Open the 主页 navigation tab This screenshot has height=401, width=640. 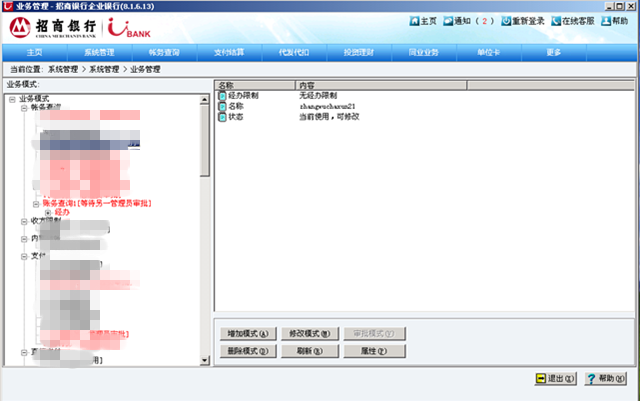click(35, 53)
